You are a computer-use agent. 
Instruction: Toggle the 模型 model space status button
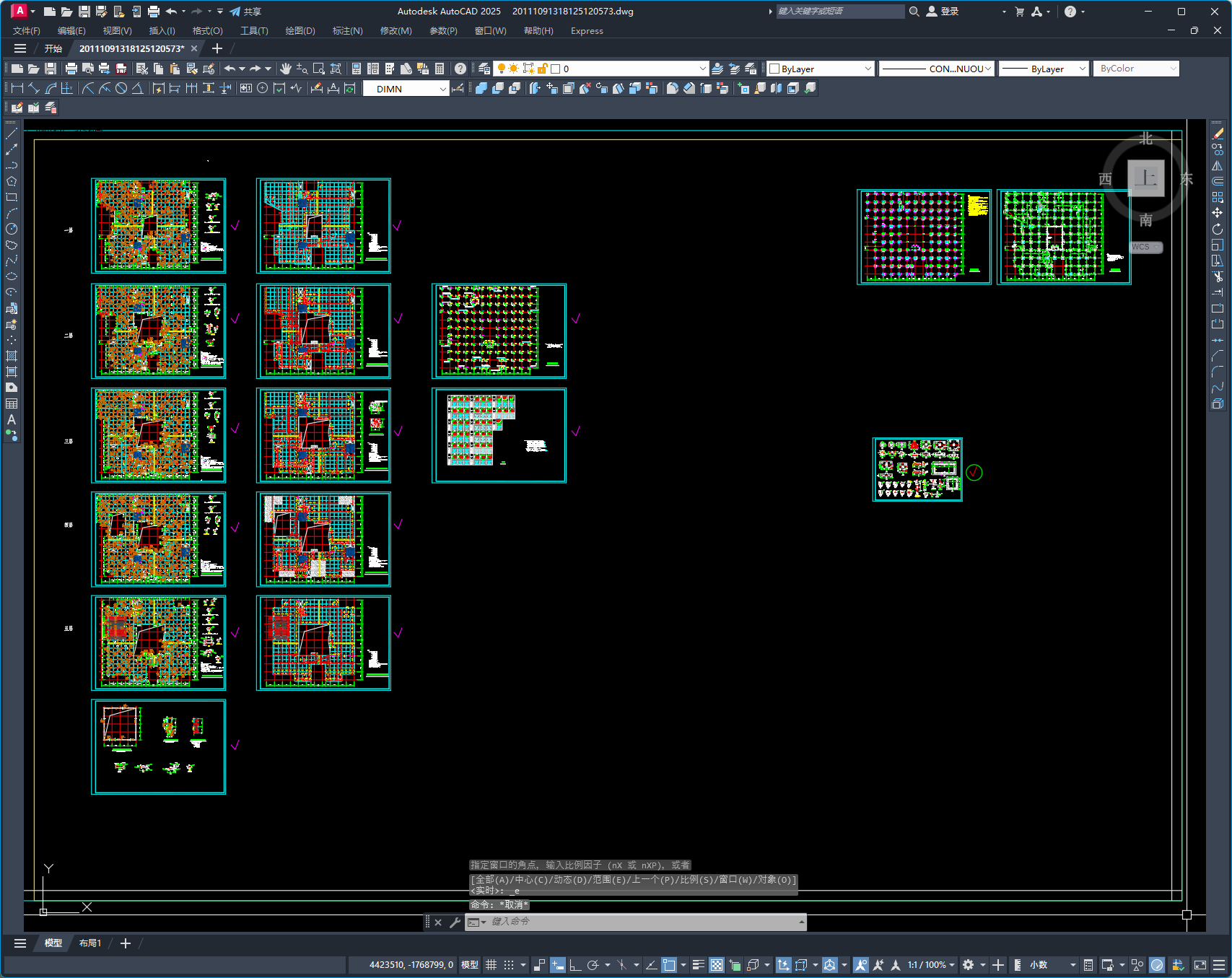tap(470, 965)
